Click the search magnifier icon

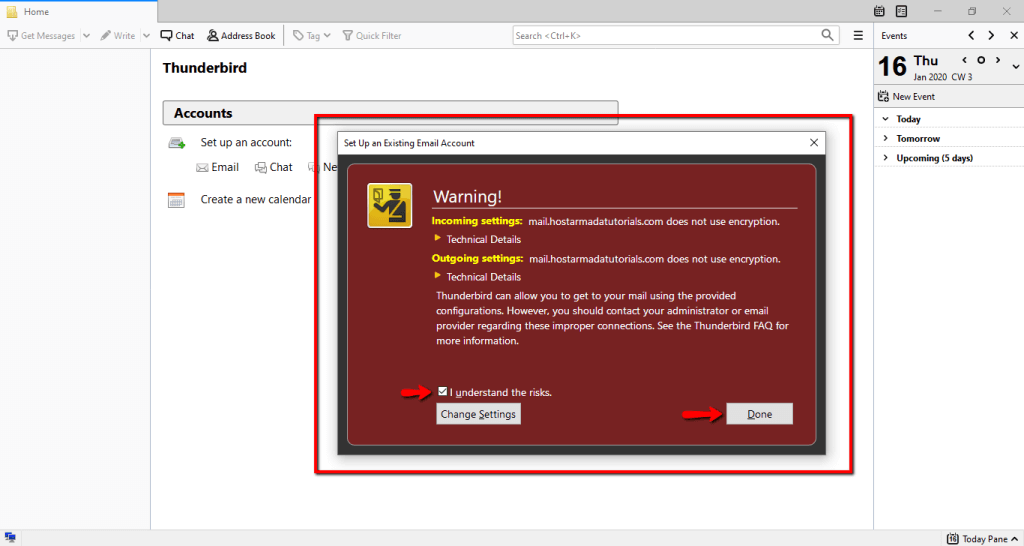(x=827, y=35)
